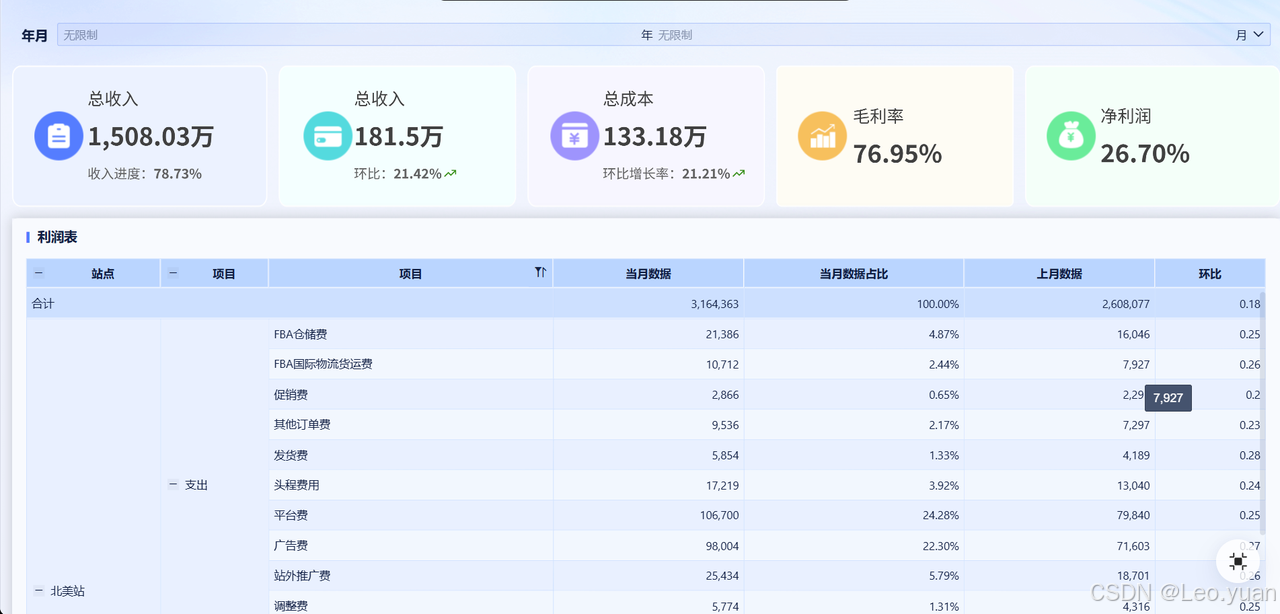Select the 发货费 row label
This screenshot has height=614, width=1280.
pyautogui.click(x=290, y=455)
